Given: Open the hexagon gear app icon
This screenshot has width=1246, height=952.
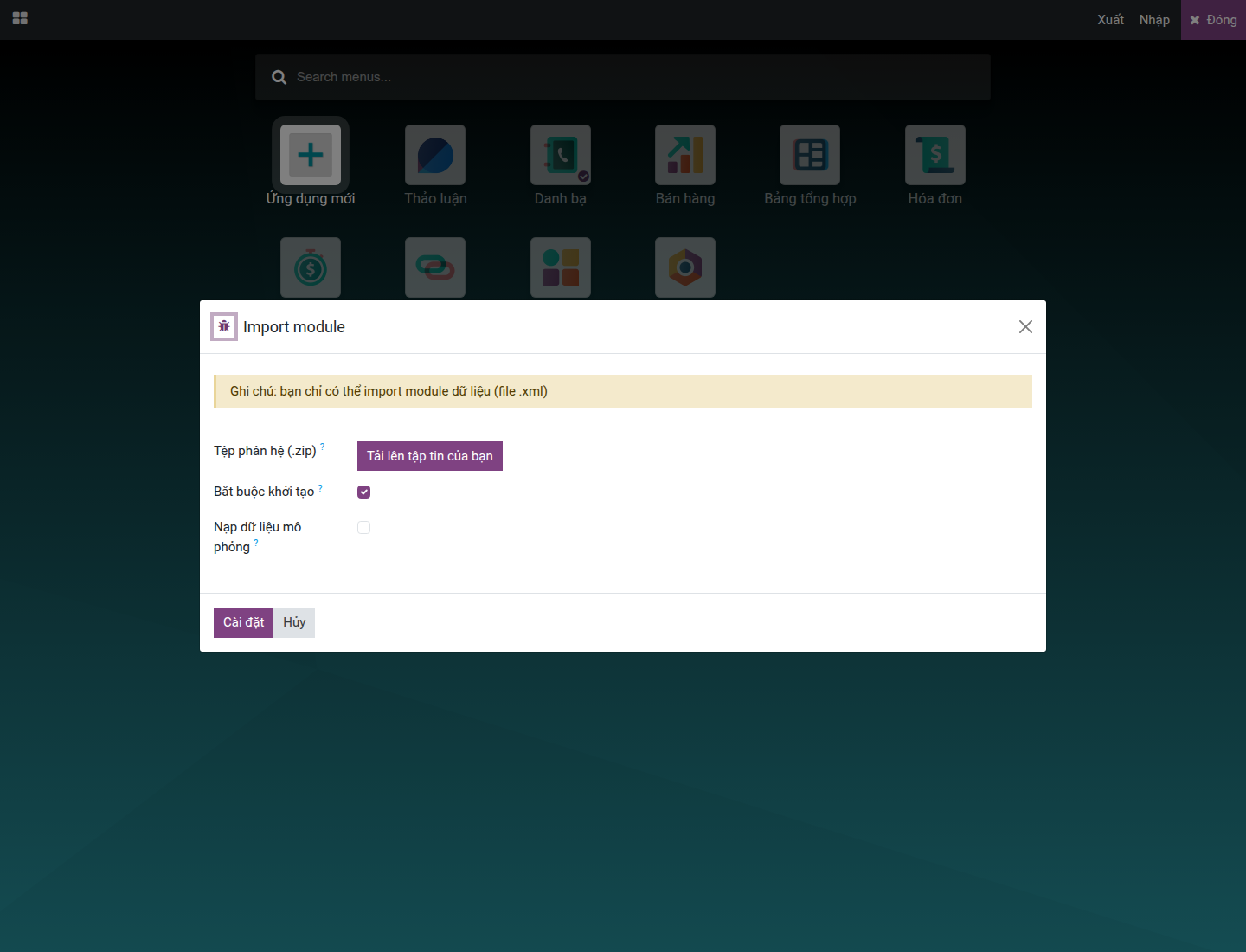Looking at the screenshot, I should tap(685, 268).
